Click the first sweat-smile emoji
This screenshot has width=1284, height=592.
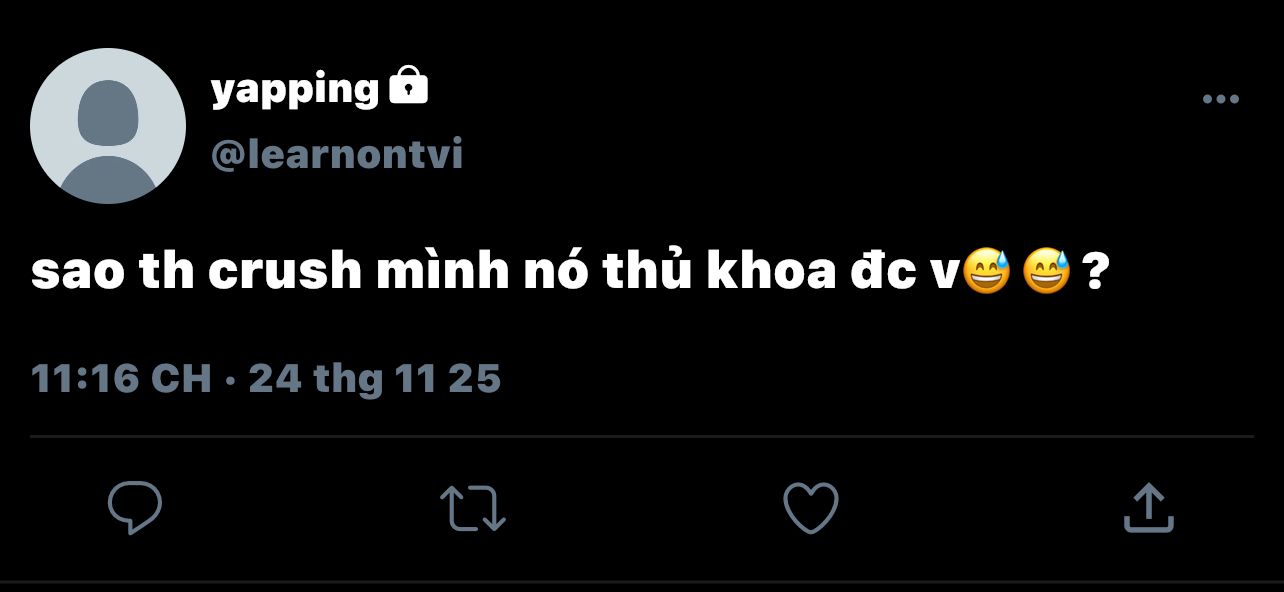pyautogui.click(x=987, y=273)
